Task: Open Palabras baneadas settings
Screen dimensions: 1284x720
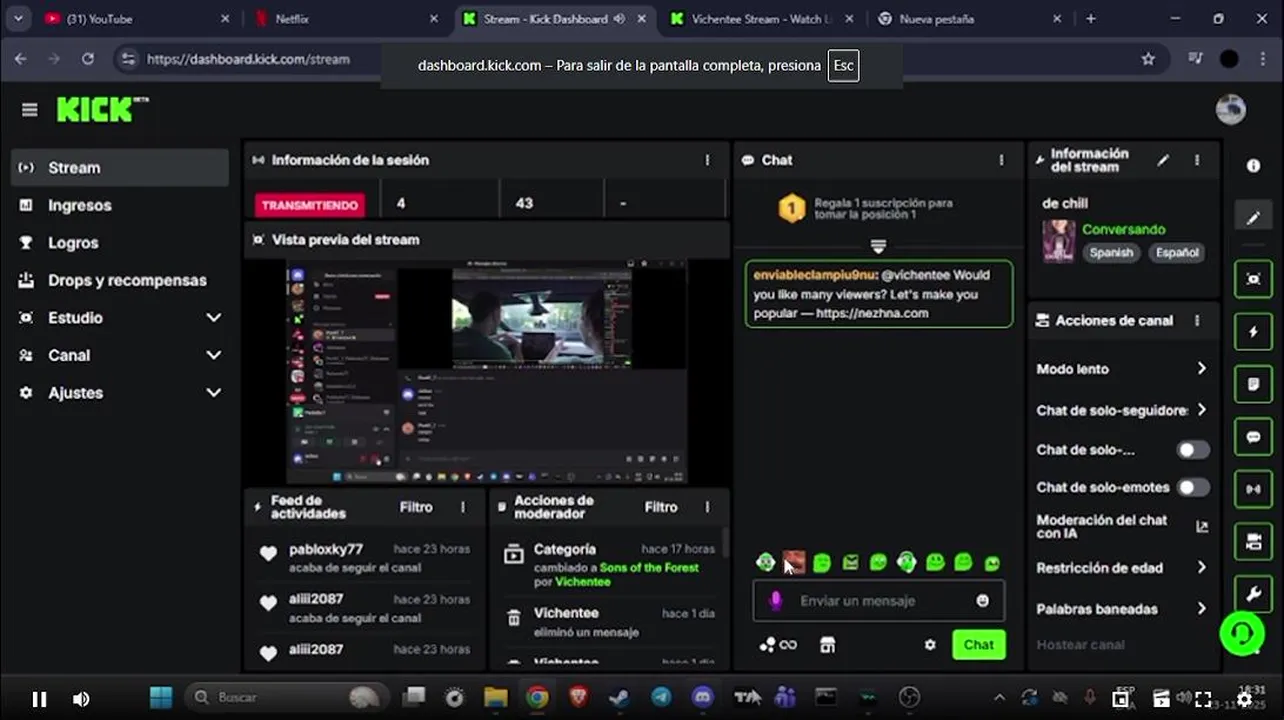Action: (1121, 609)
